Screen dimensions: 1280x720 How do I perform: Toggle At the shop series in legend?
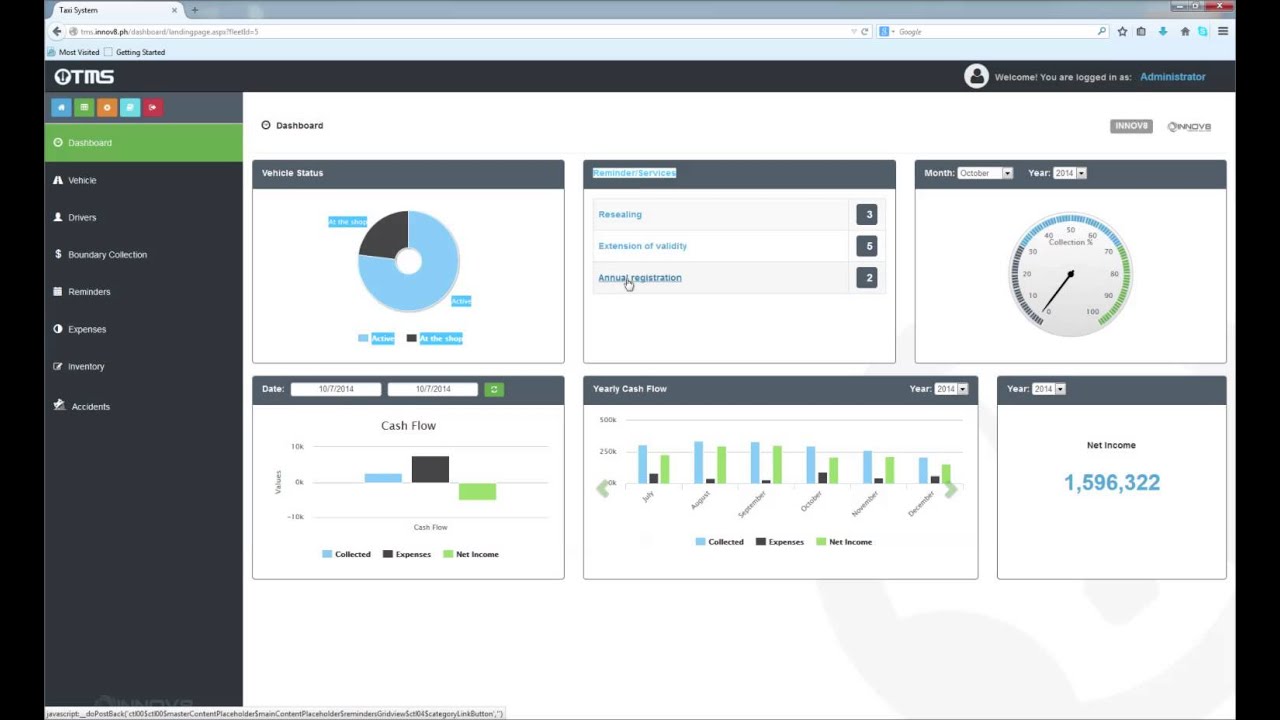435,339
